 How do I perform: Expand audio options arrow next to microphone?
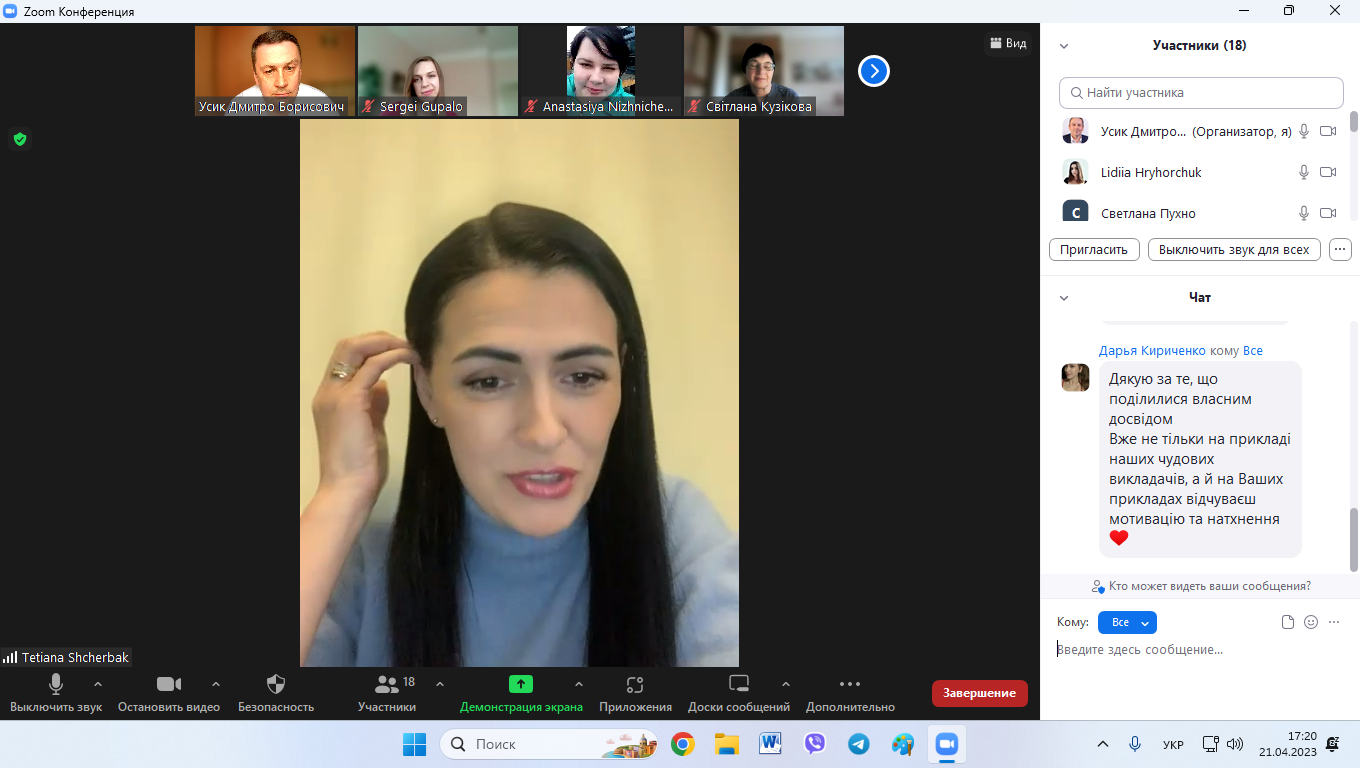coord(98,684)
